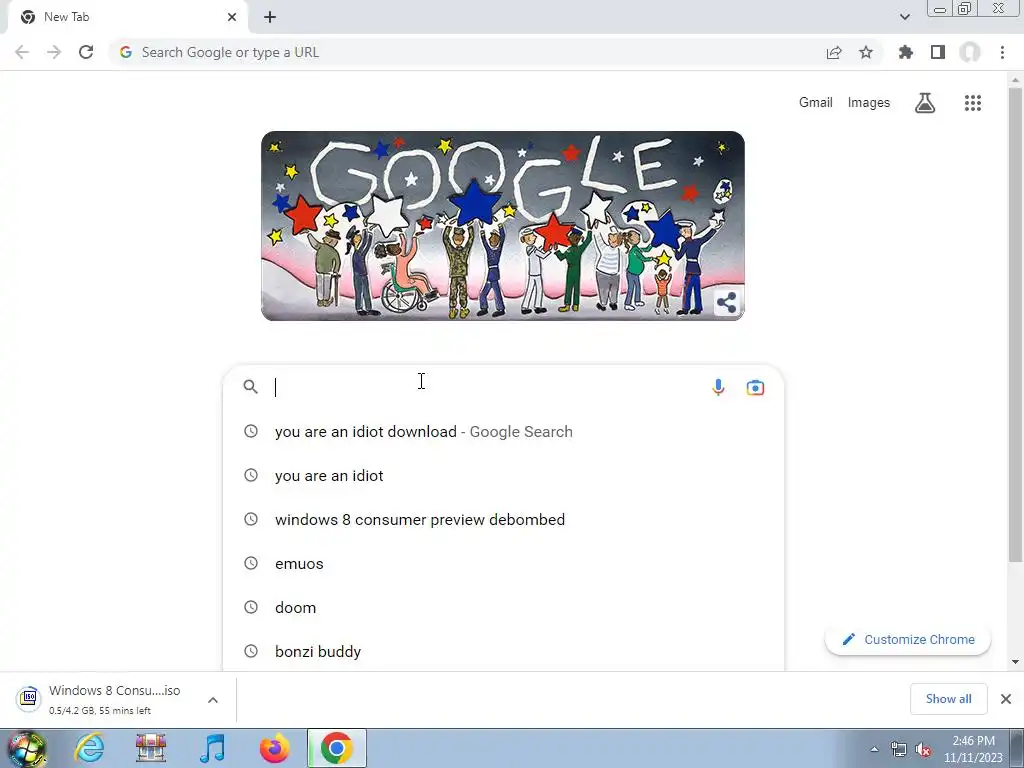This screenshot has width=1024, height=768.
Task: Click the browser Forward arrow
Action: click(54, 52)
